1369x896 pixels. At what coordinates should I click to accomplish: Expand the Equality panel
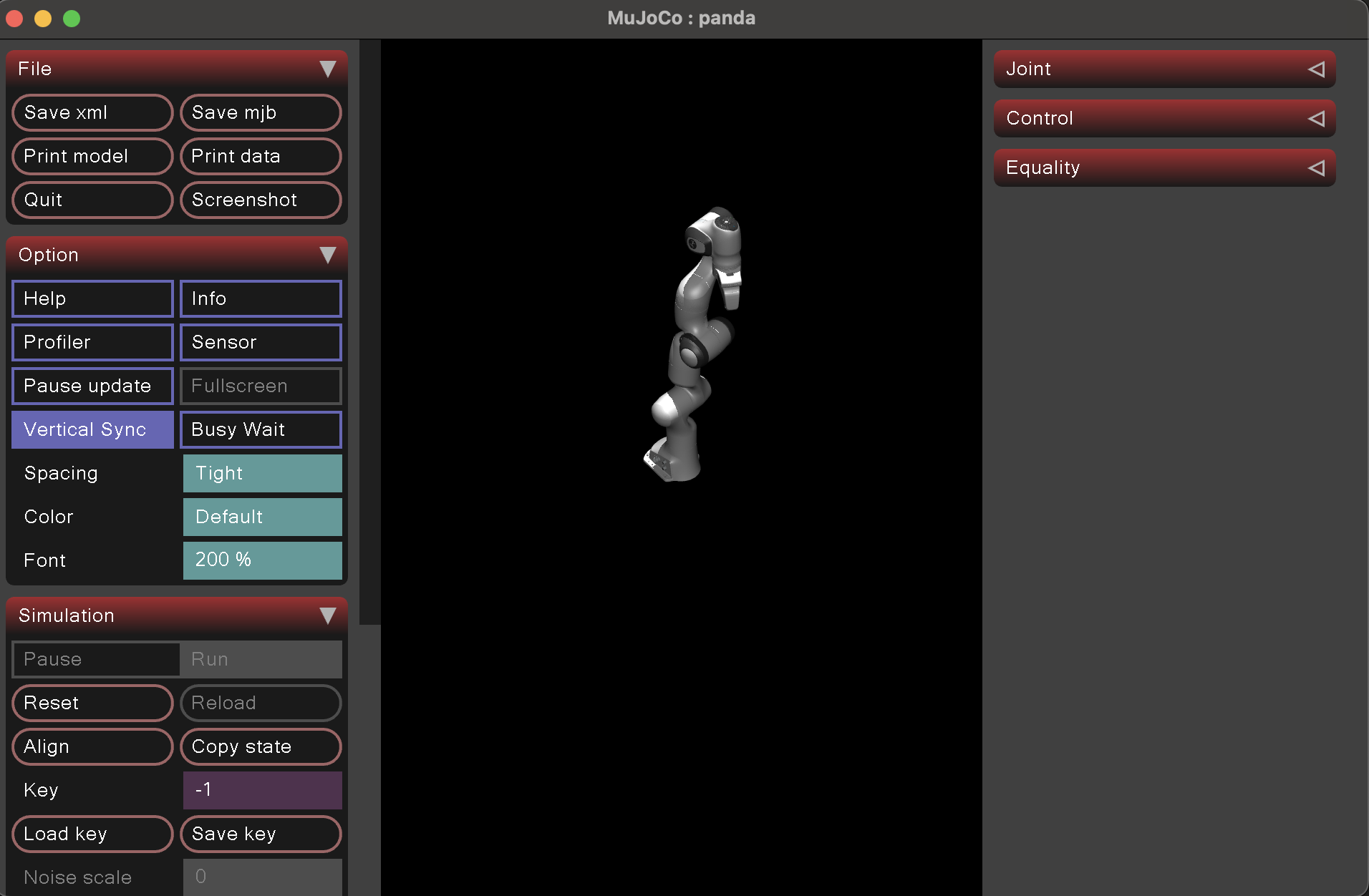point(1315,168)
